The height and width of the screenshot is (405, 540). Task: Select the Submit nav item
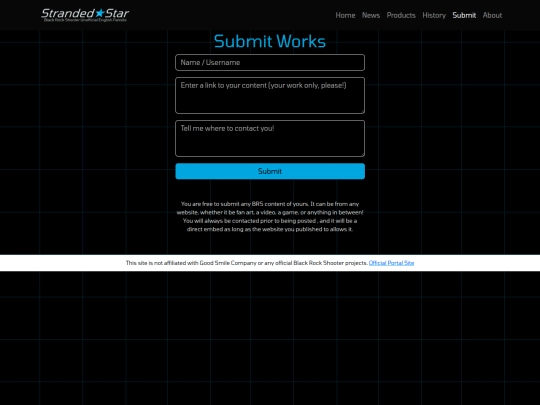[464, 15]
